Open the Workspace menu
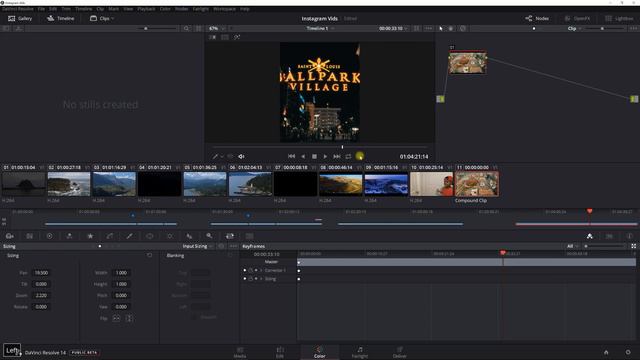 224,9
